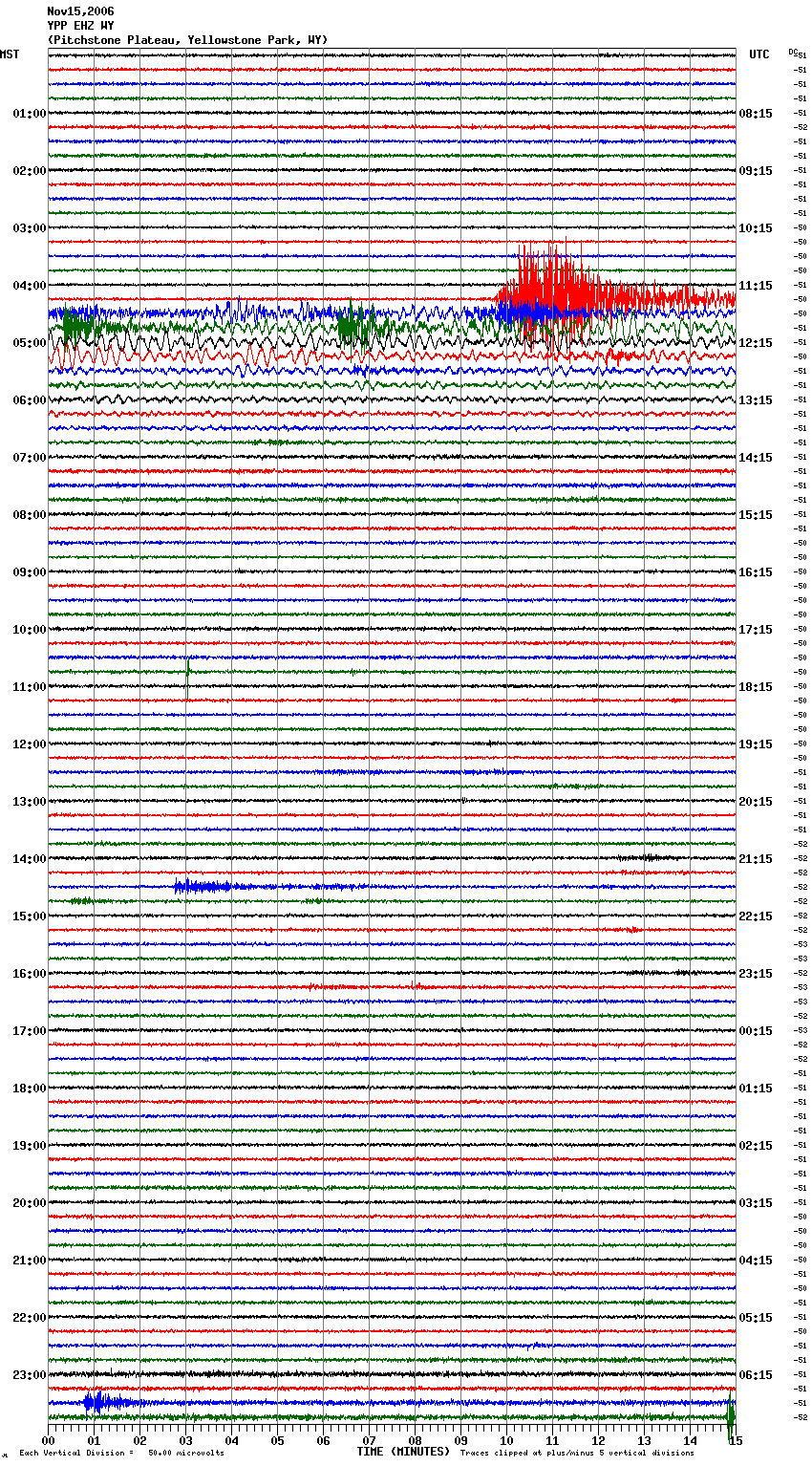This screenshot has width=812, height=1466.
Task: Click minute 11 tick label on the bottom axis
Action: [552, 1440]
